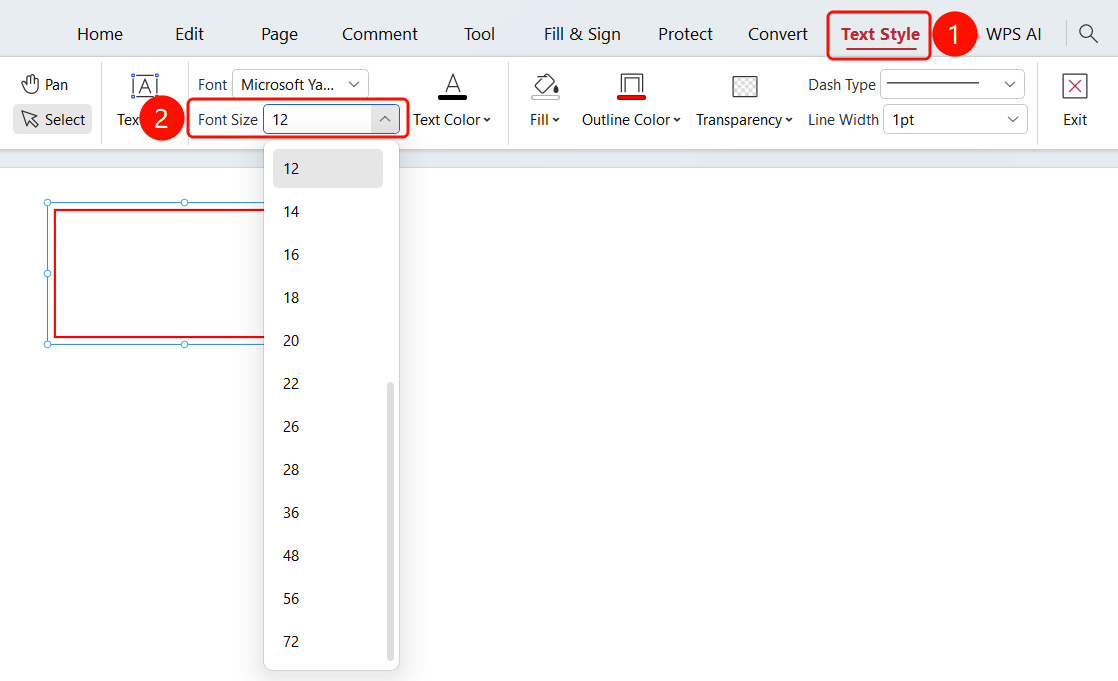Screen dimensions: 1118x681
Task: Click the font size list scrollbar
Action: click(390, 521)
